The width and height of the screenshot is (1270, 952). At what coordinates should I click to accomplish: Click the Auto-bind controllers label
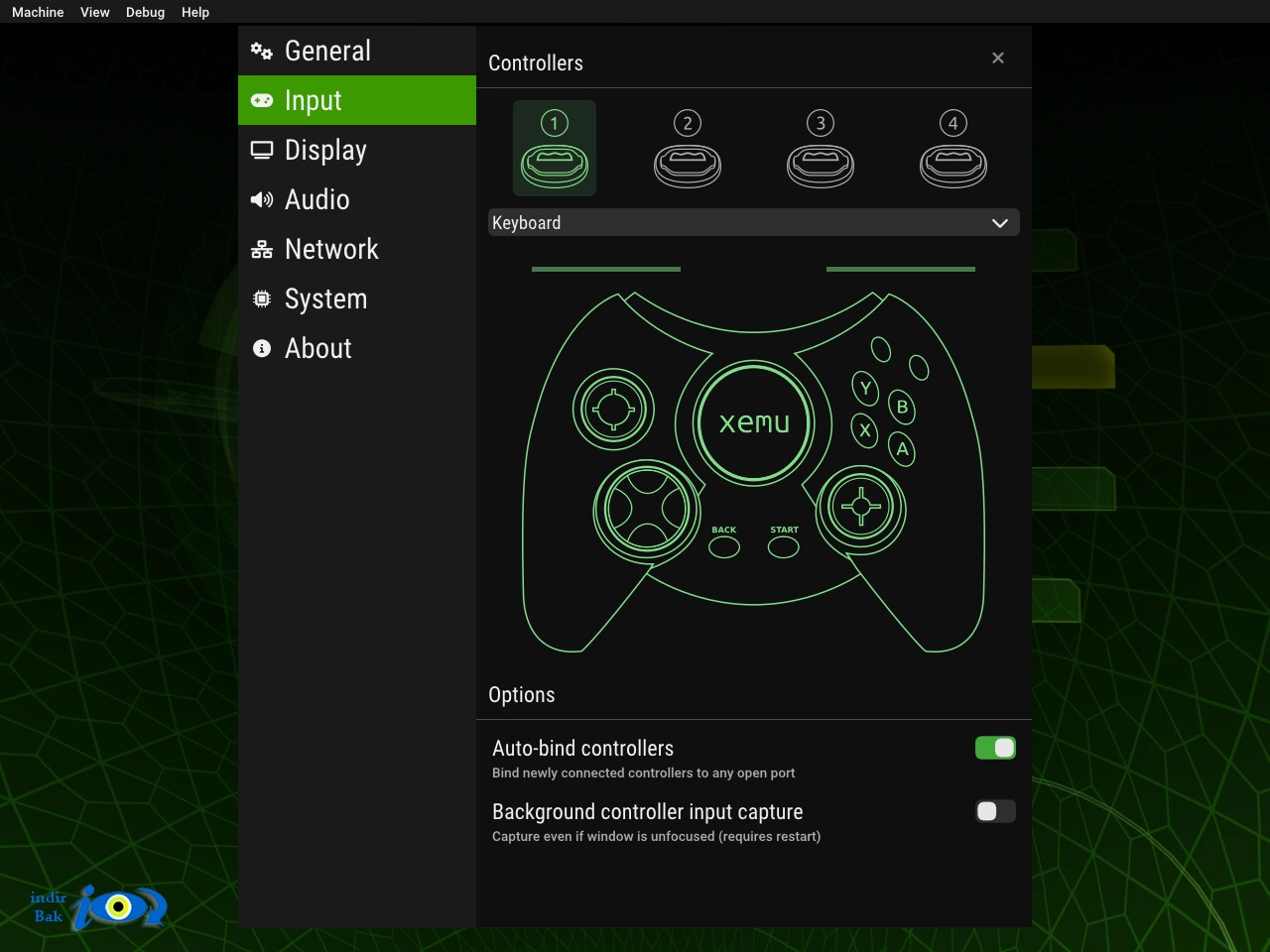[x=583, y=749]
